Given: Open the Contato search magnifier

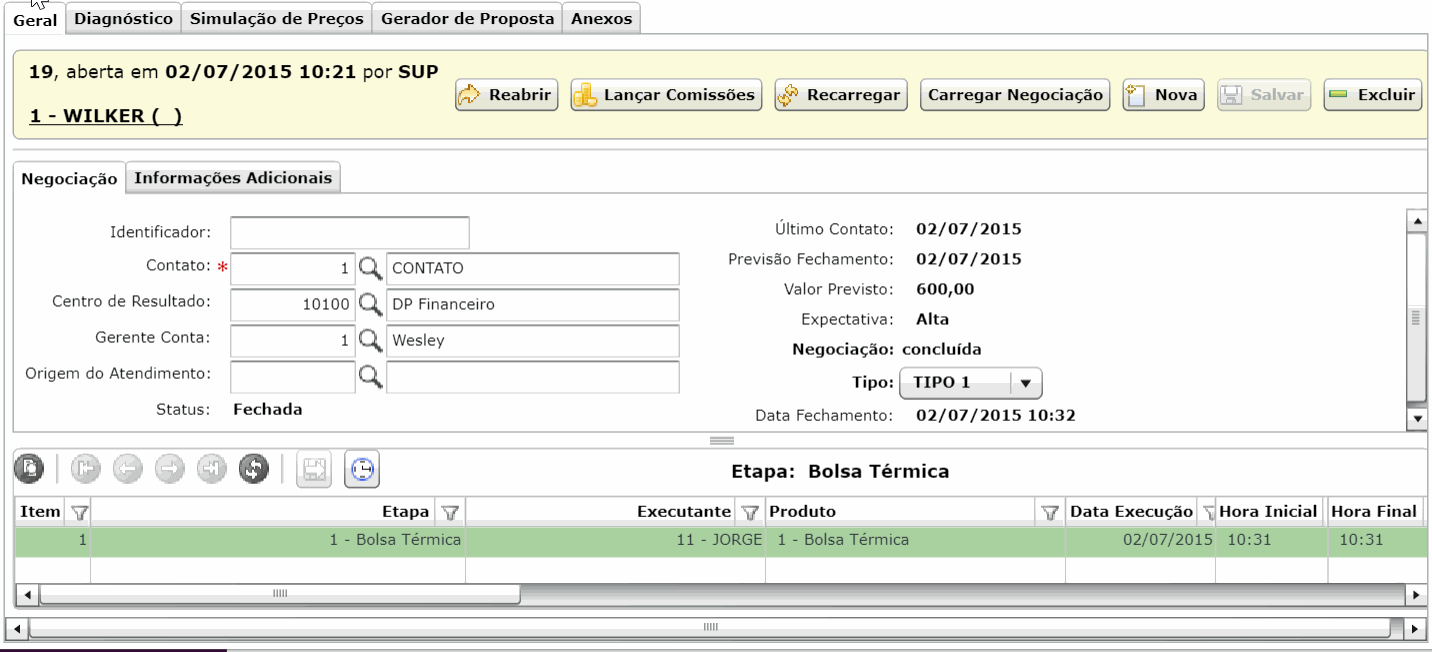Looking at the screenshot, I should 371,268.
